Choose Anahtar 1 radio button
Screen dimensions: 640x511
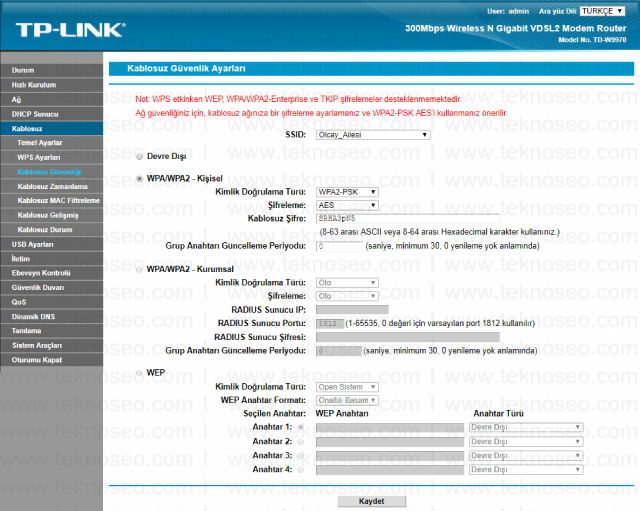click(x=301, y=427)
